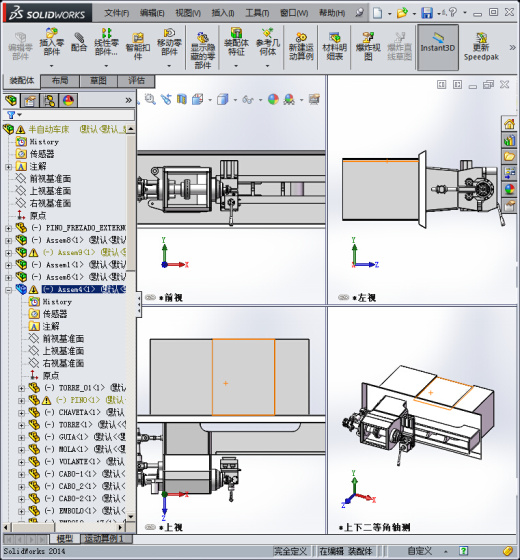Open the DisplayManager color wheel tab
The image size is (520, 560).
click(x=68, y=100)
